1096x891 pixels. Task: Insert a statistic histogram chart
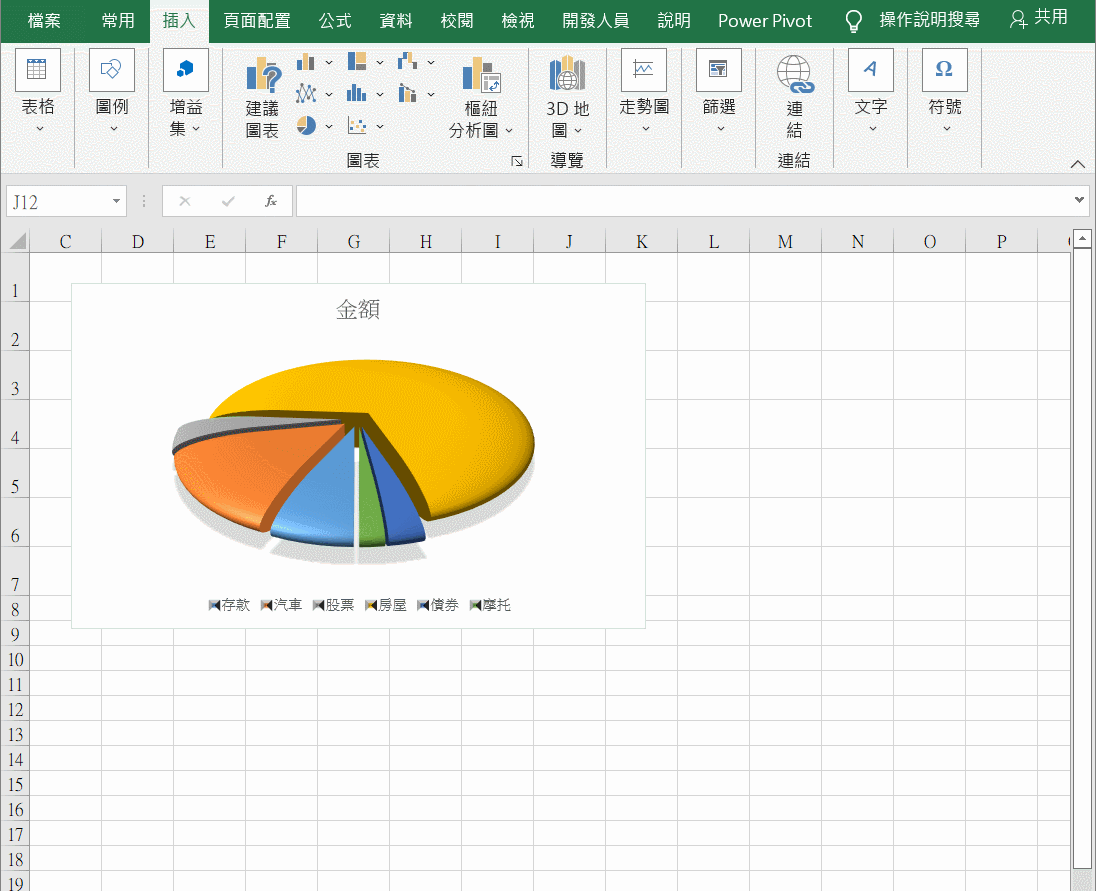356,93
